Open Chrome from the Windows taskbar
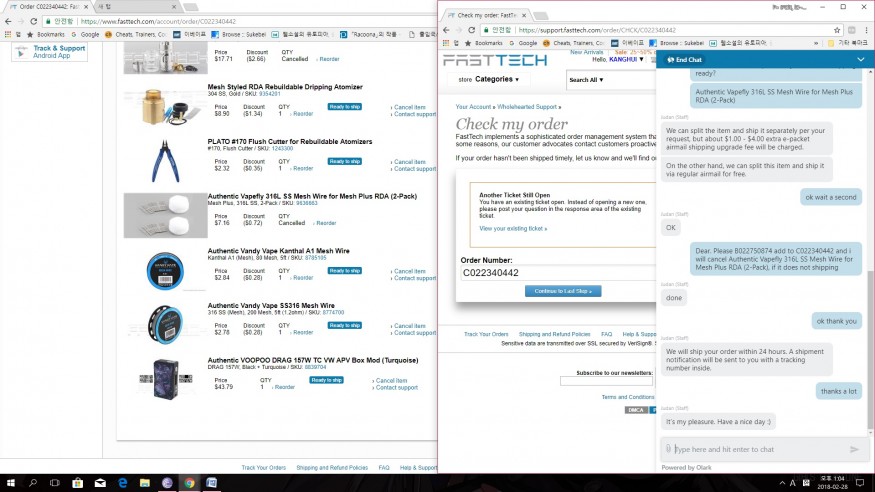Viewport: 875px width, 492px height. pos(189,483)
